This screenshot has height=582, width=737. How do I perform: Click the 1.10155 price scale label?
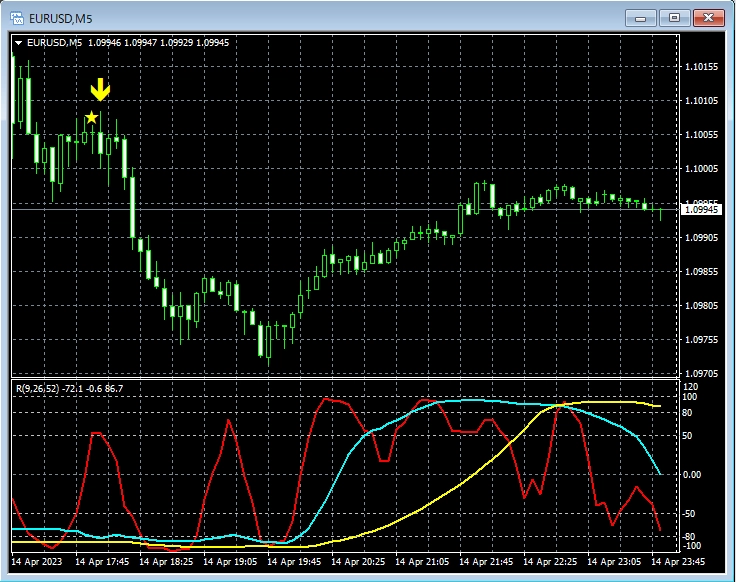point(703,67)
